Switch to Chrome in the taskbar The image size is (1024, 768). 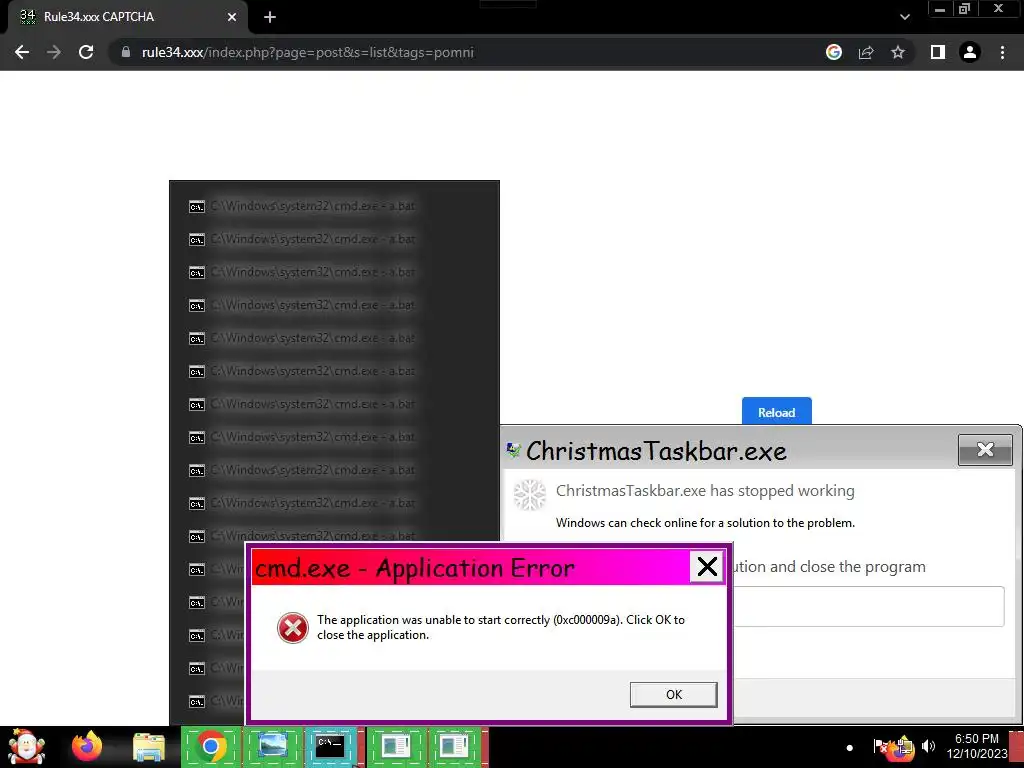pyautogui.click(x=210, y=746)
